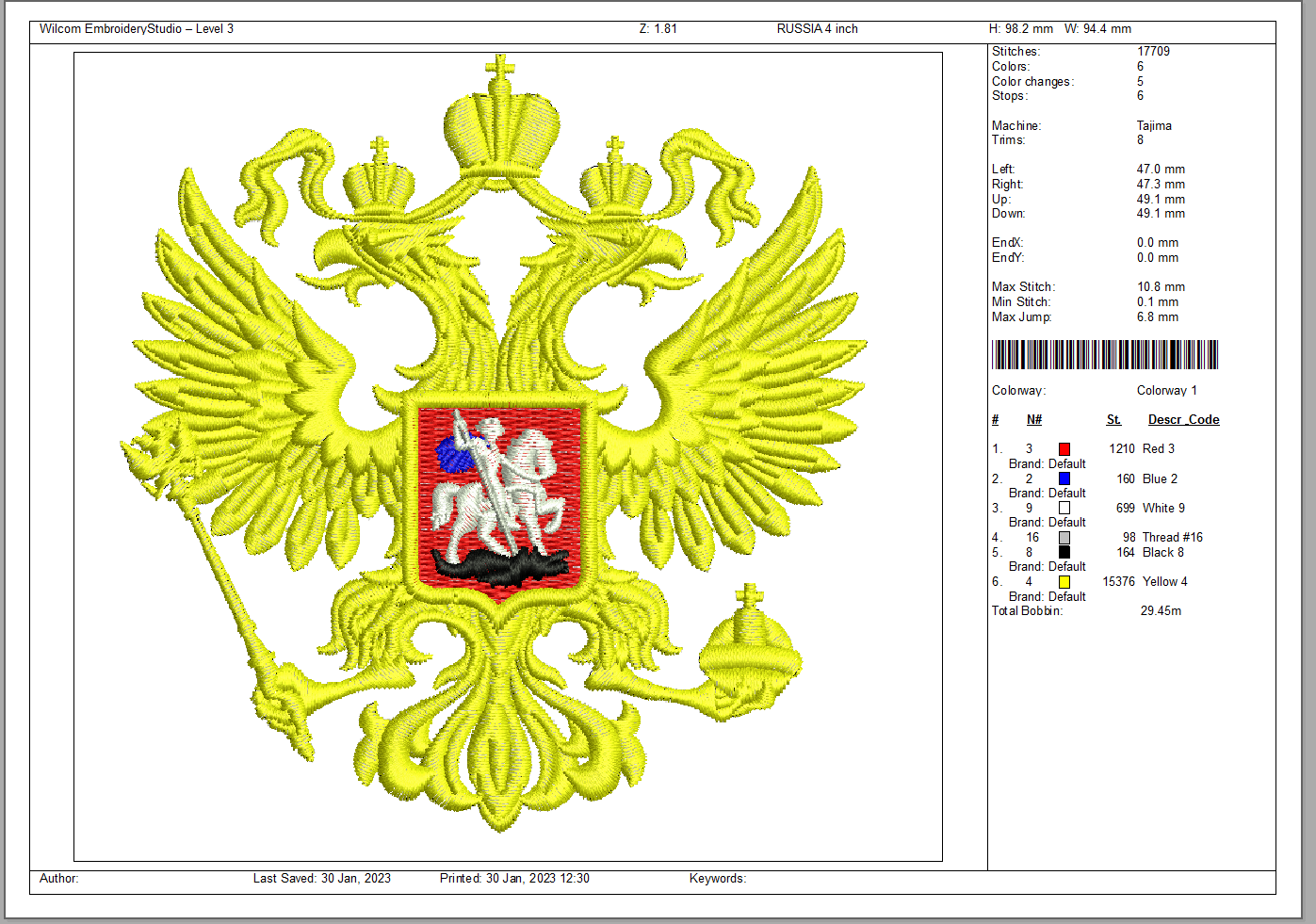Click the red color swatch for Red 3

tap(1064, 449)
